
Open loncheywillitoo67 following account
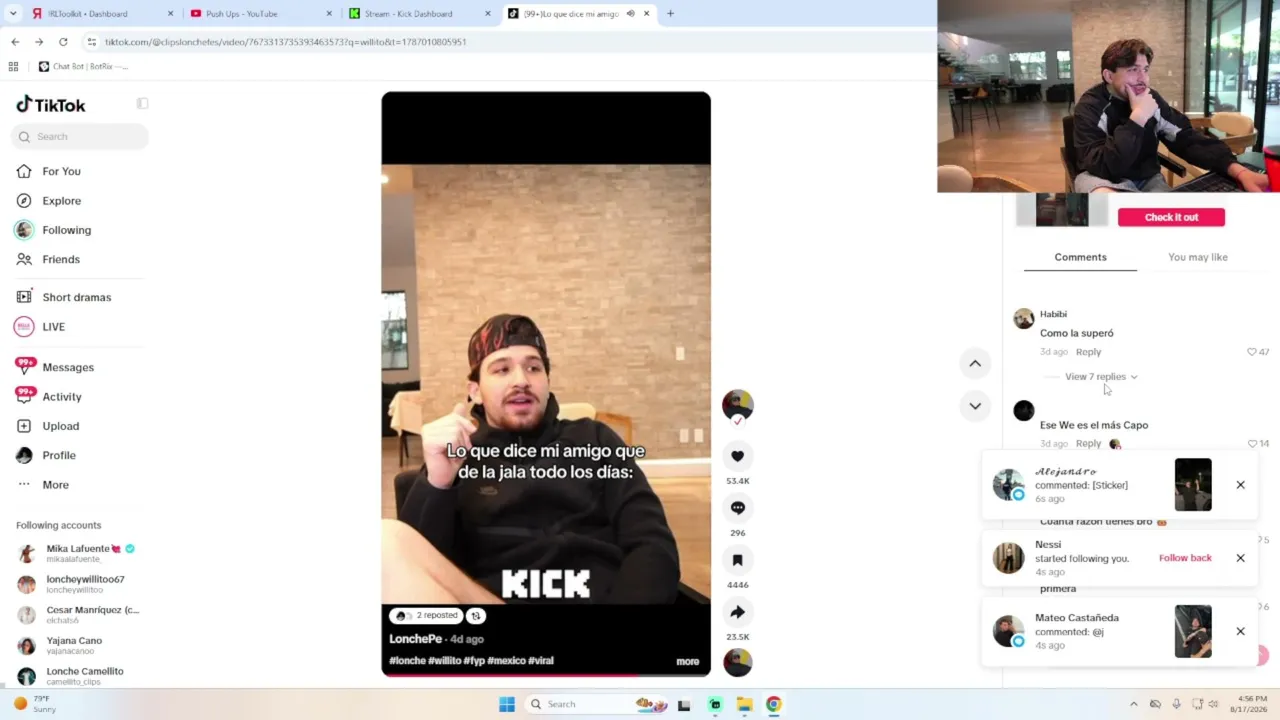point(77,584)
